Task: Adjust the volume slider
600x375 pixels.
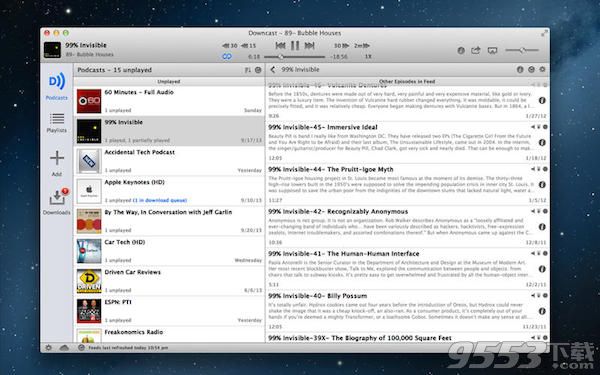Action: click(522, 50)
